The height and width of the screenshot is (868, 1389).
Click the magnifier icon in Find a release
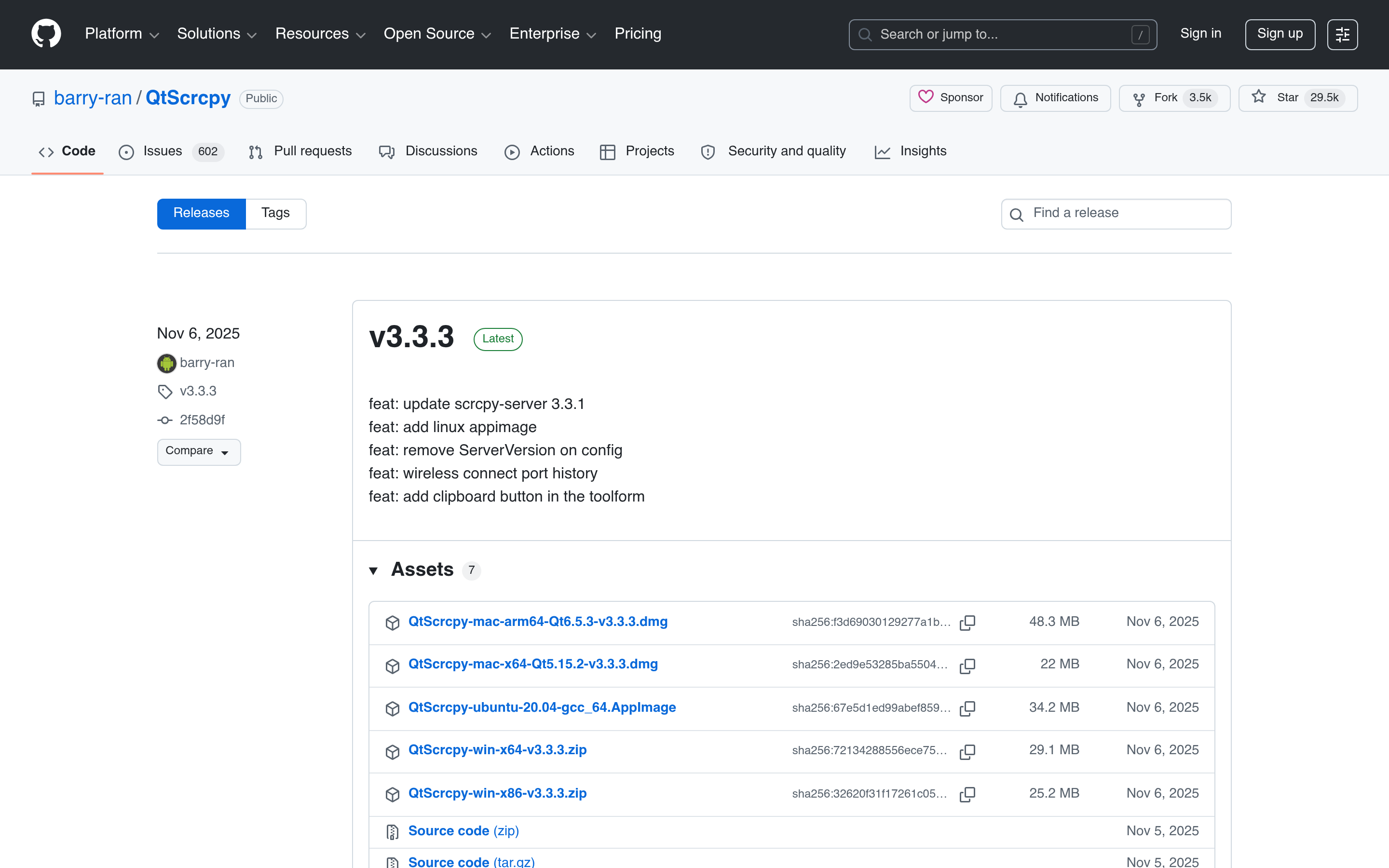[1016, 215]
